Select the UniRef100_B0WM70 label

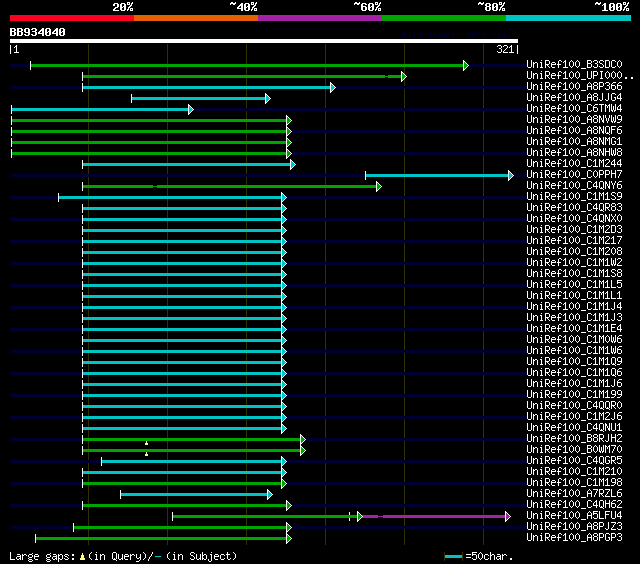point(574,450)
